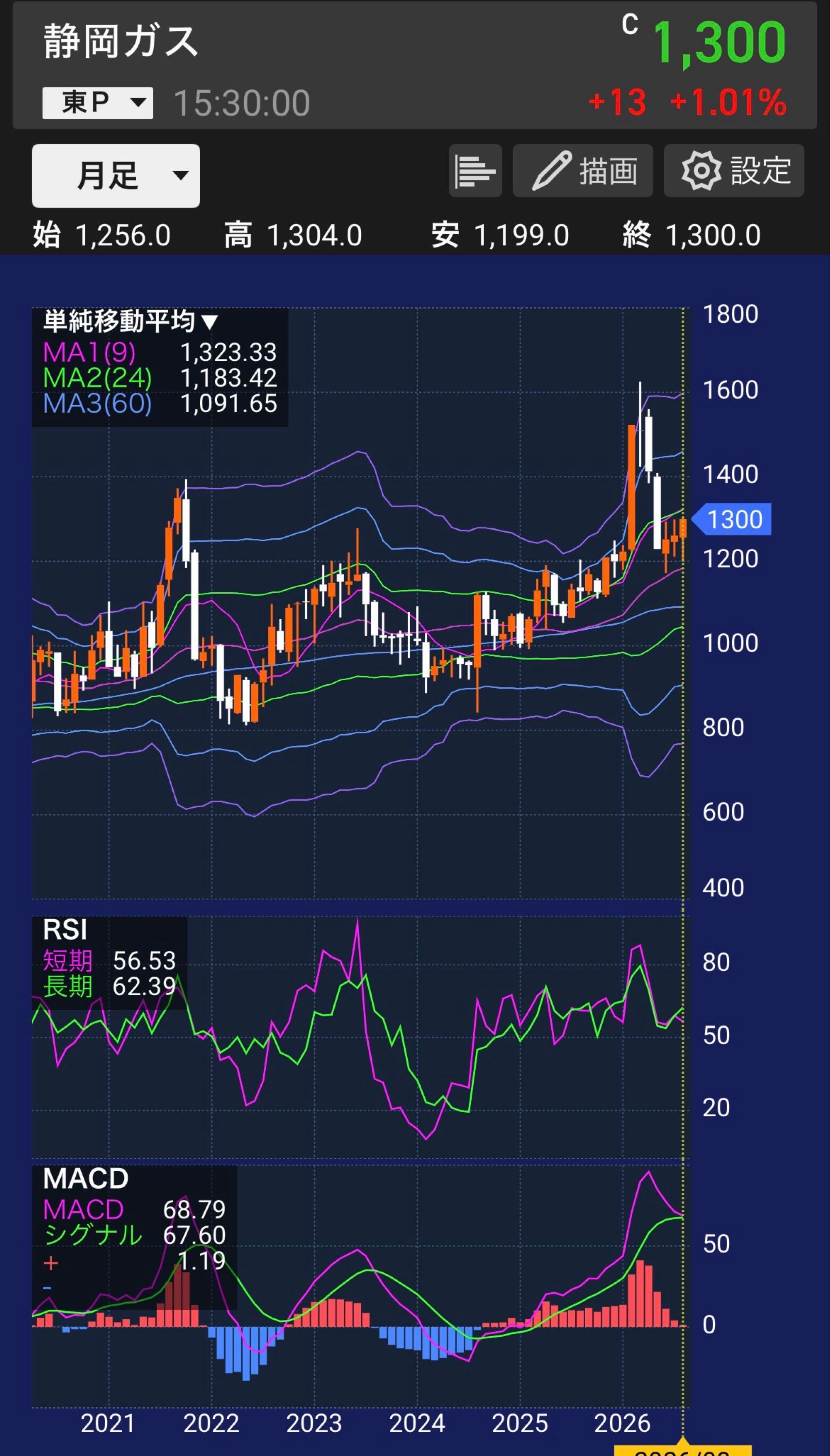Image resolution: width=830 pixels, height=1456 pixels.
Task: Select the RSI panel label
Action: pos(65,930)
